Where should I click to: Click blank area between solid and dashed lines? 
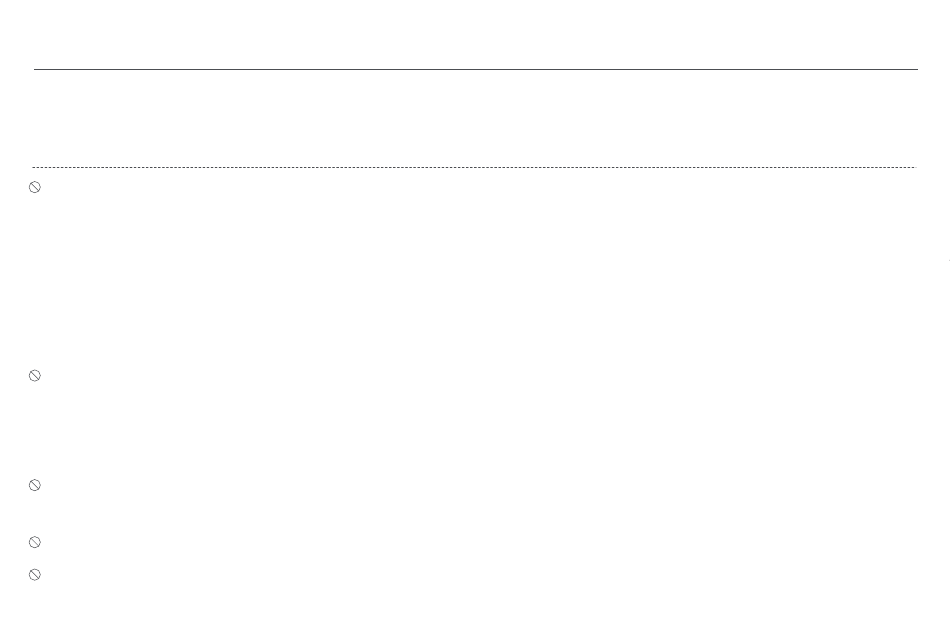[476, 118]
